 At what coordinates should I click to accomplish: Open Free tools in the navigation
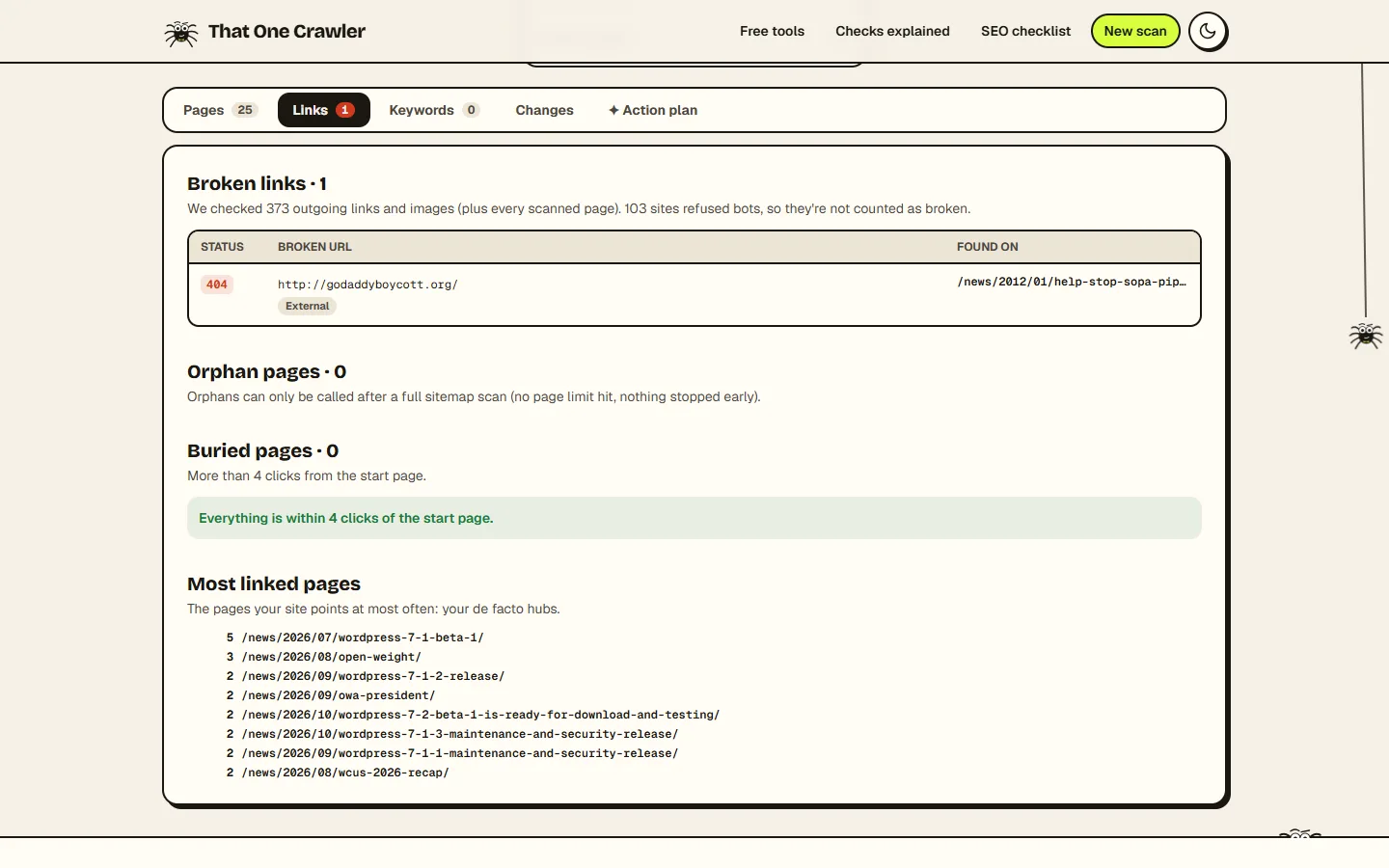(x=772, y=31)
